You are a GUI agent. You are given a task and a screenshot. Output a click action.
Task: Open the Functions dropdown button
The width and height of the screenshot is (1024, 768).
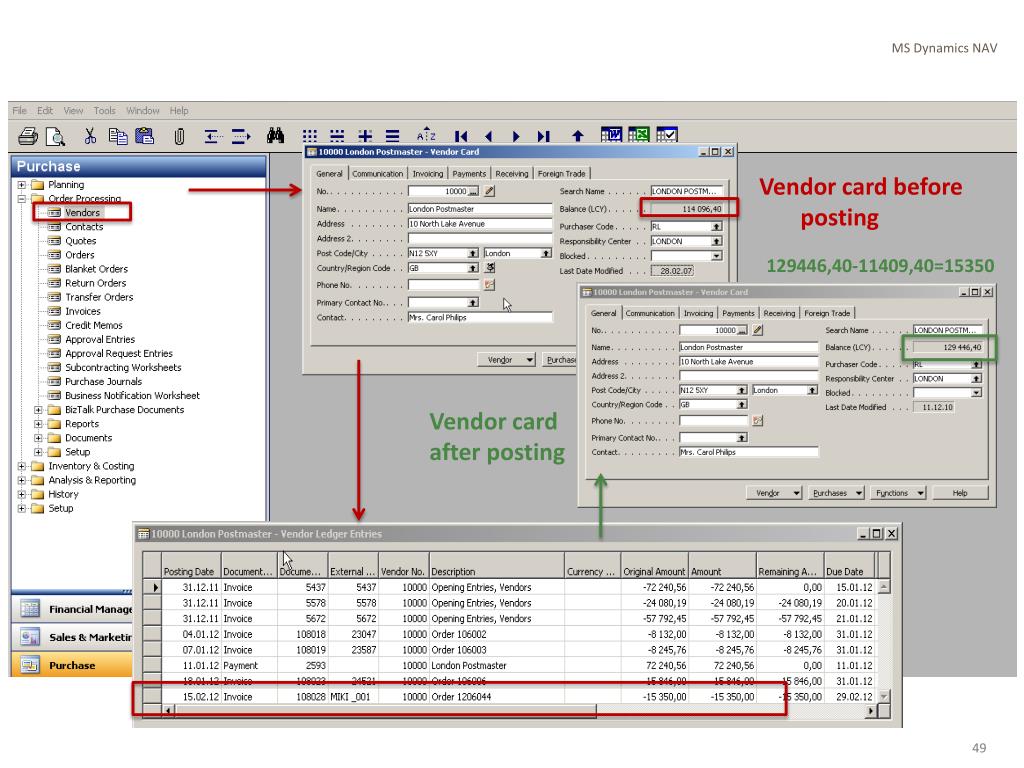896,493
